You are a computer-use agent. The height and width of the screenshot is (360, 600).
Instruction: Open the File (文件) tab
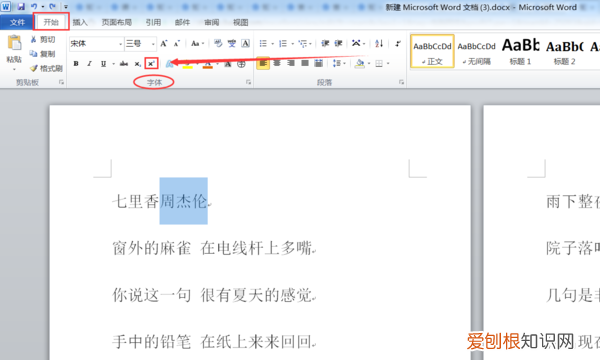click(17, 23)
